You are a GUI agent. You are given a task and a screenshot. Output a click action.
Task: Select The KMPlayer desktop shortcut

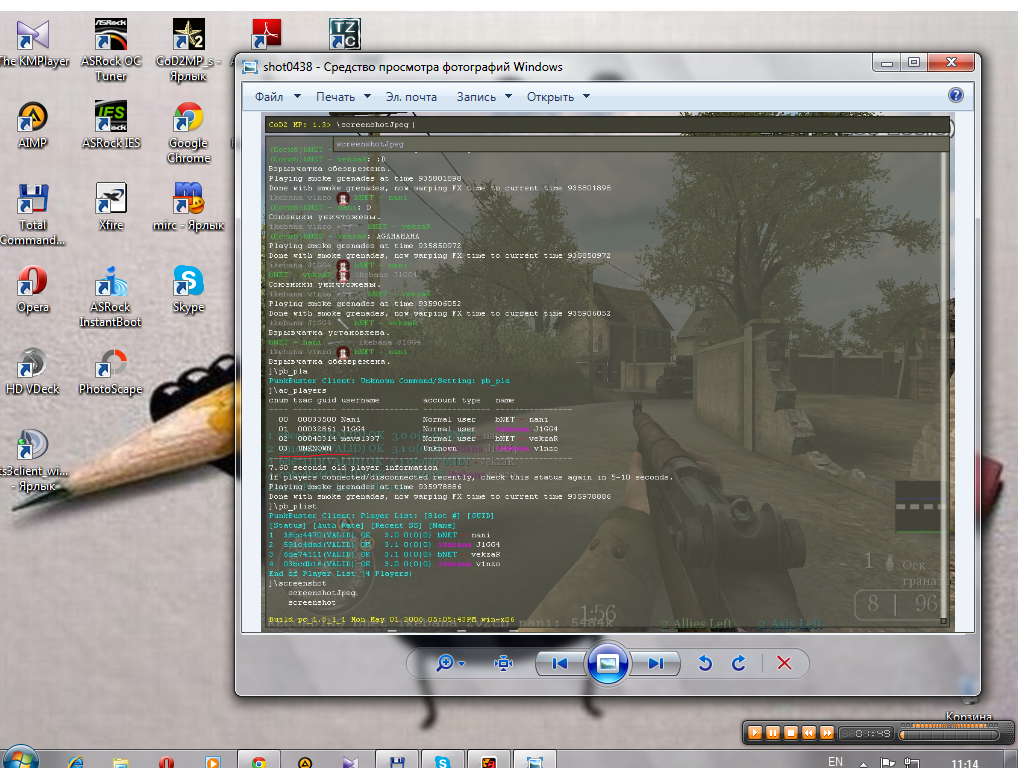click(33, 44)
